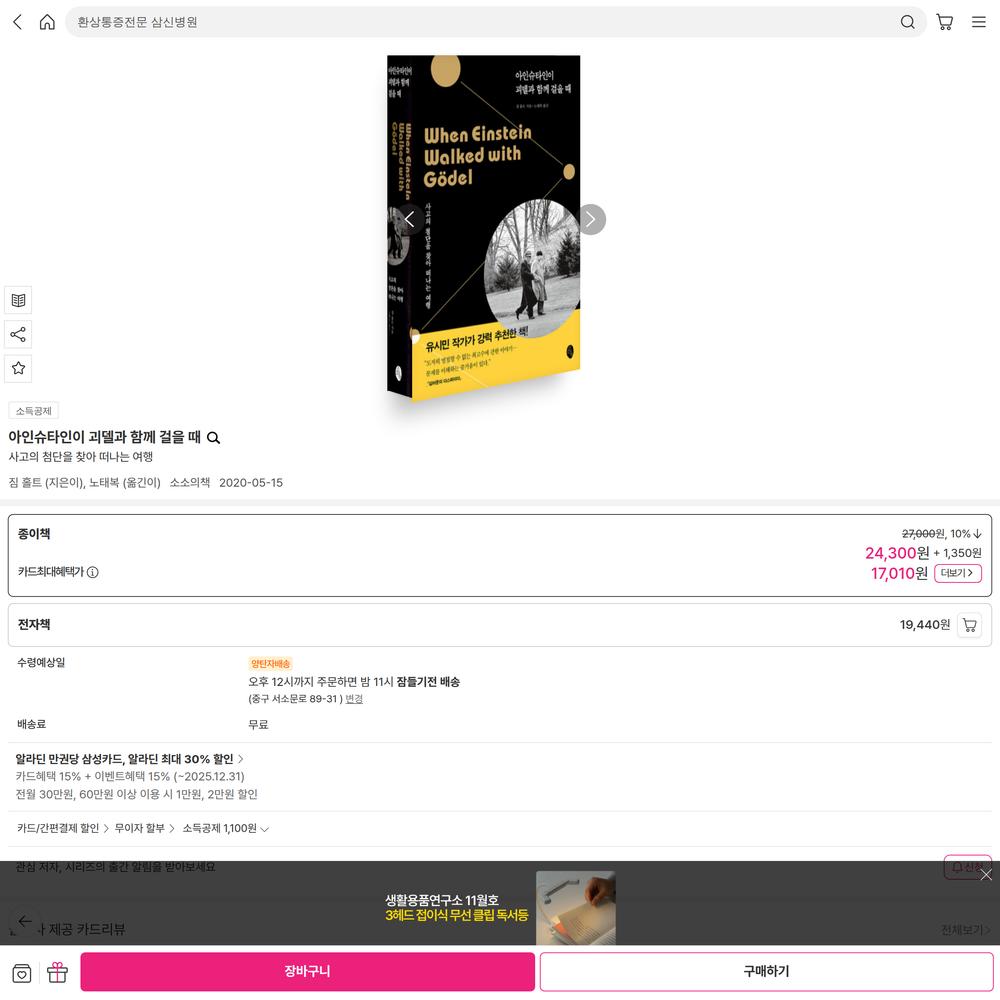Image resolution: width=1000 pixels, height=1000 pixels.
Task: Open the shopping cart in header
Action: pyautogui.click(x=945, y=22)
